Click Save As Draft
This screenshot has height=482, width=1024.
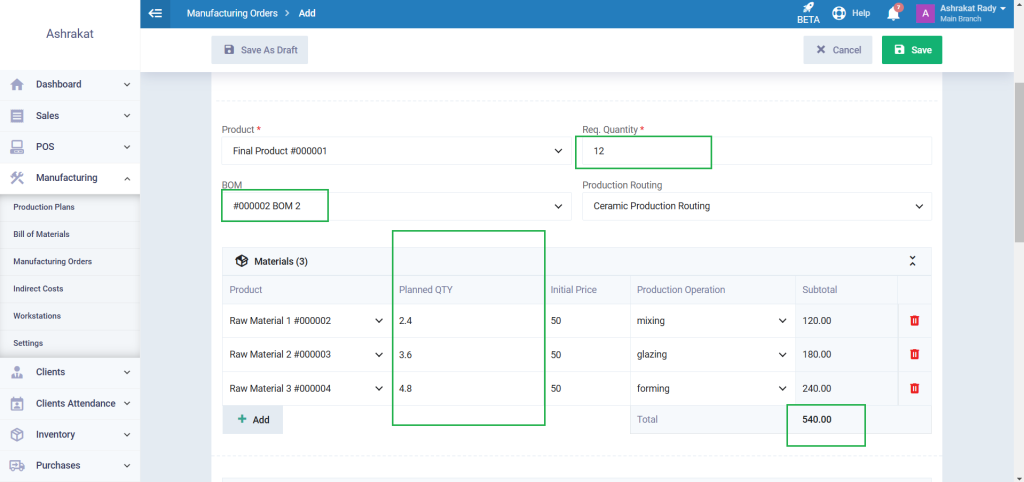tap(259, 50)
